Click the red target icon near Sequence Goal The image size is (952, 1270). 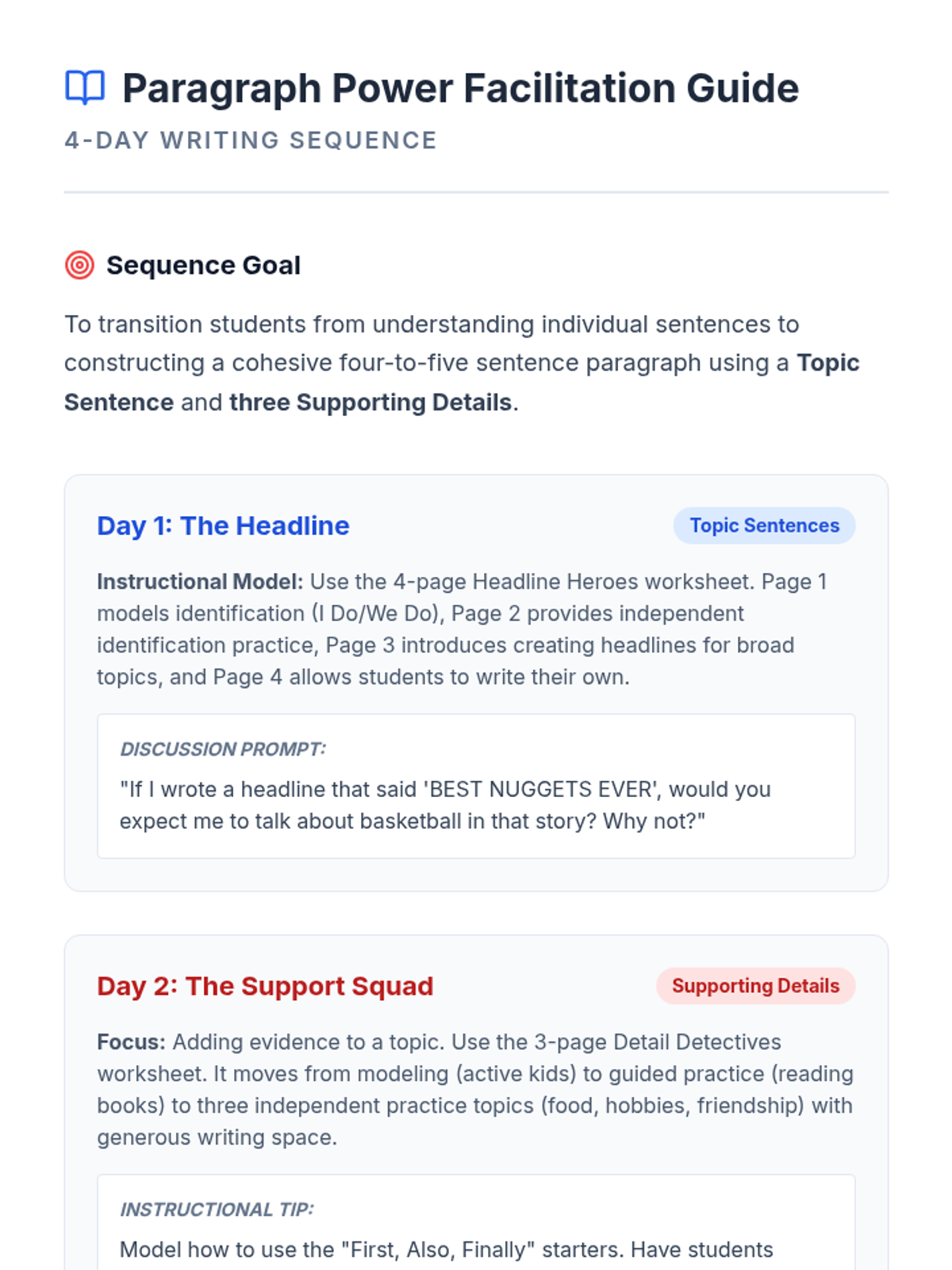coord(79,265)
